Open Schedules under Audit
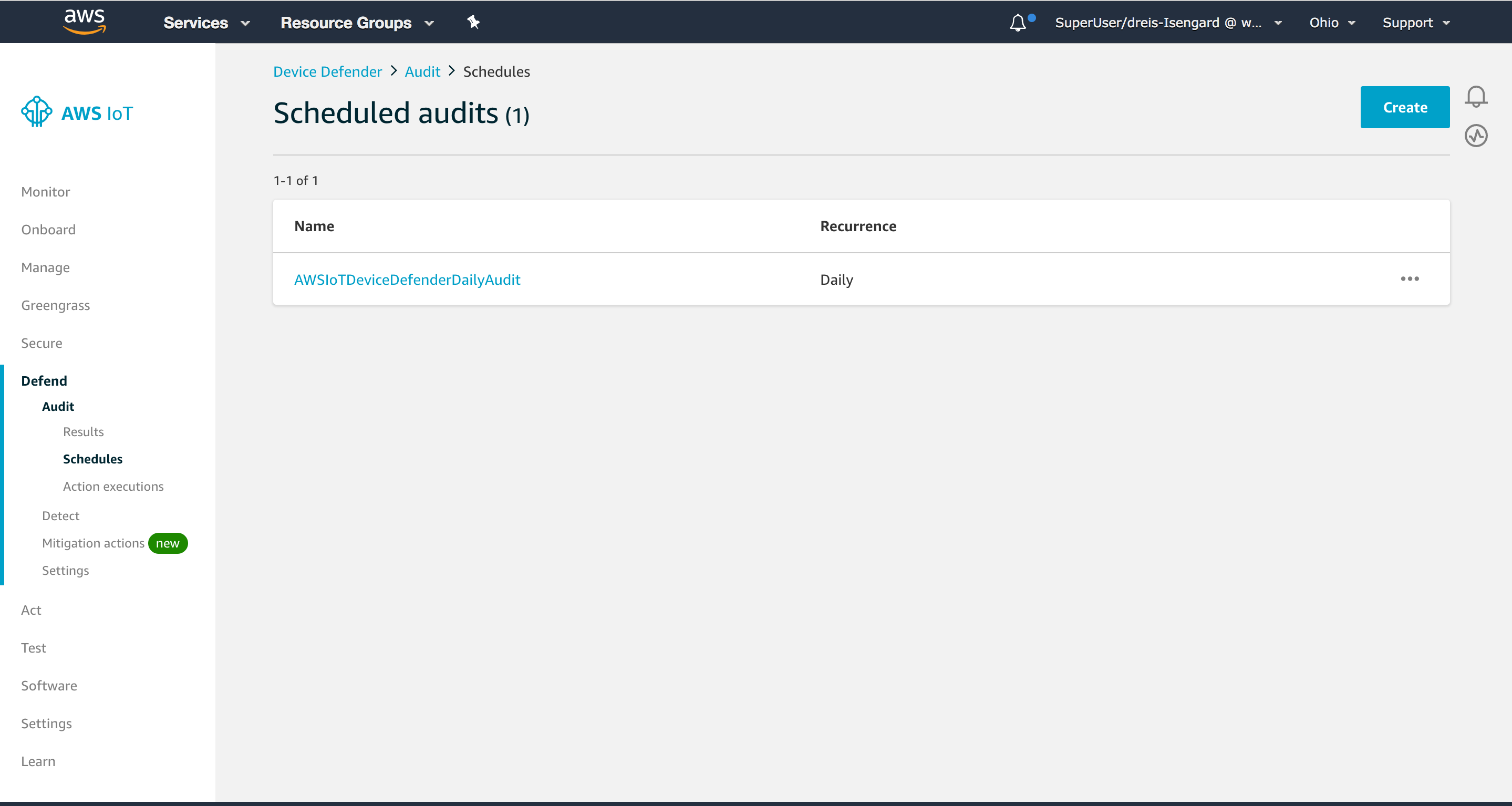Screen dimensions: 1512x806 [x=93, y=459]
